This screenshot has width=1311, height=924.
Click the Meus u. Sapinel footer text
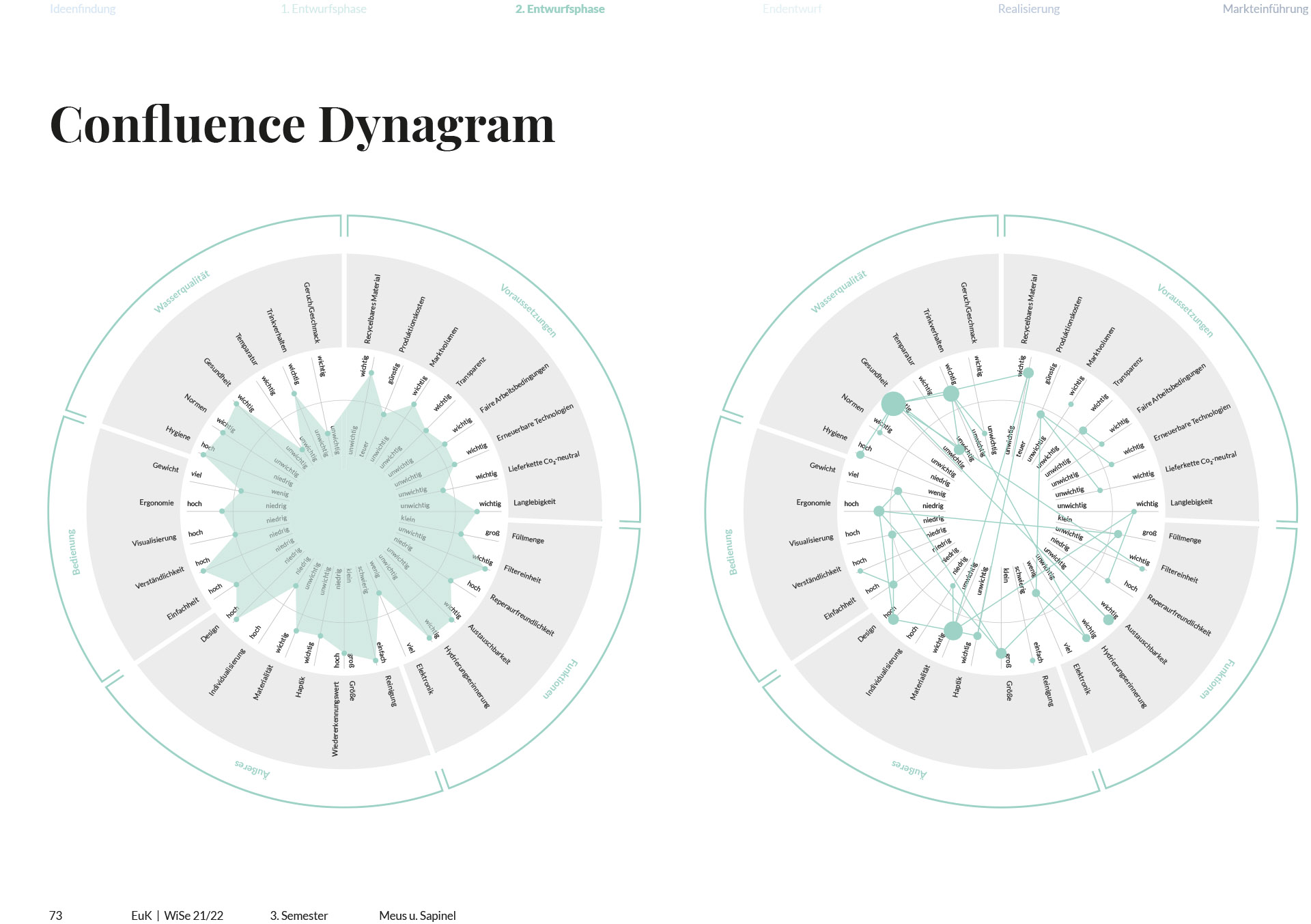(x=417, y=915)
